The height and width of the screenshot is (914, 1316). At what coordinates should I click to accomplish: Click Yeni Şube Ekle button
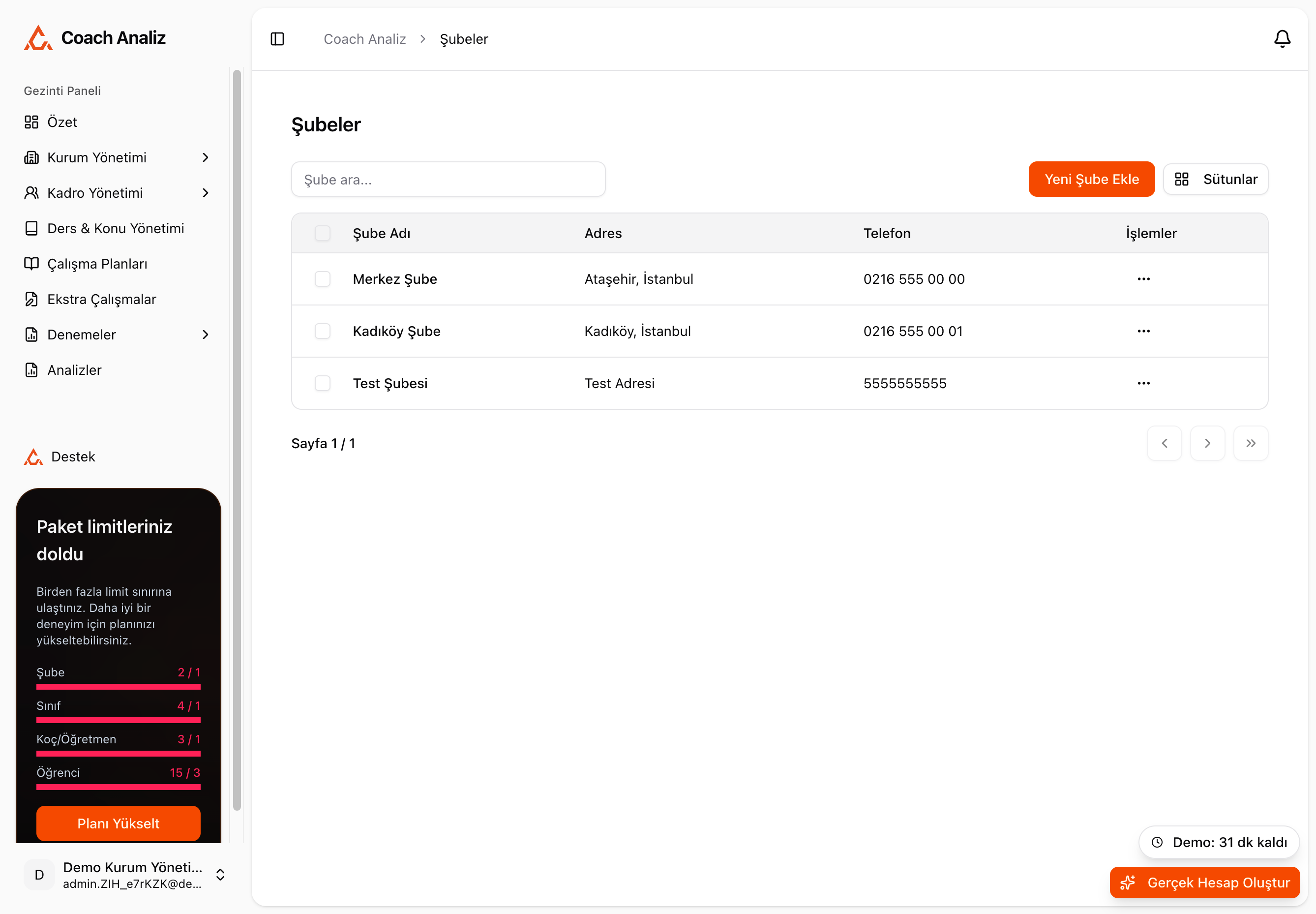tap(1091, 179)
